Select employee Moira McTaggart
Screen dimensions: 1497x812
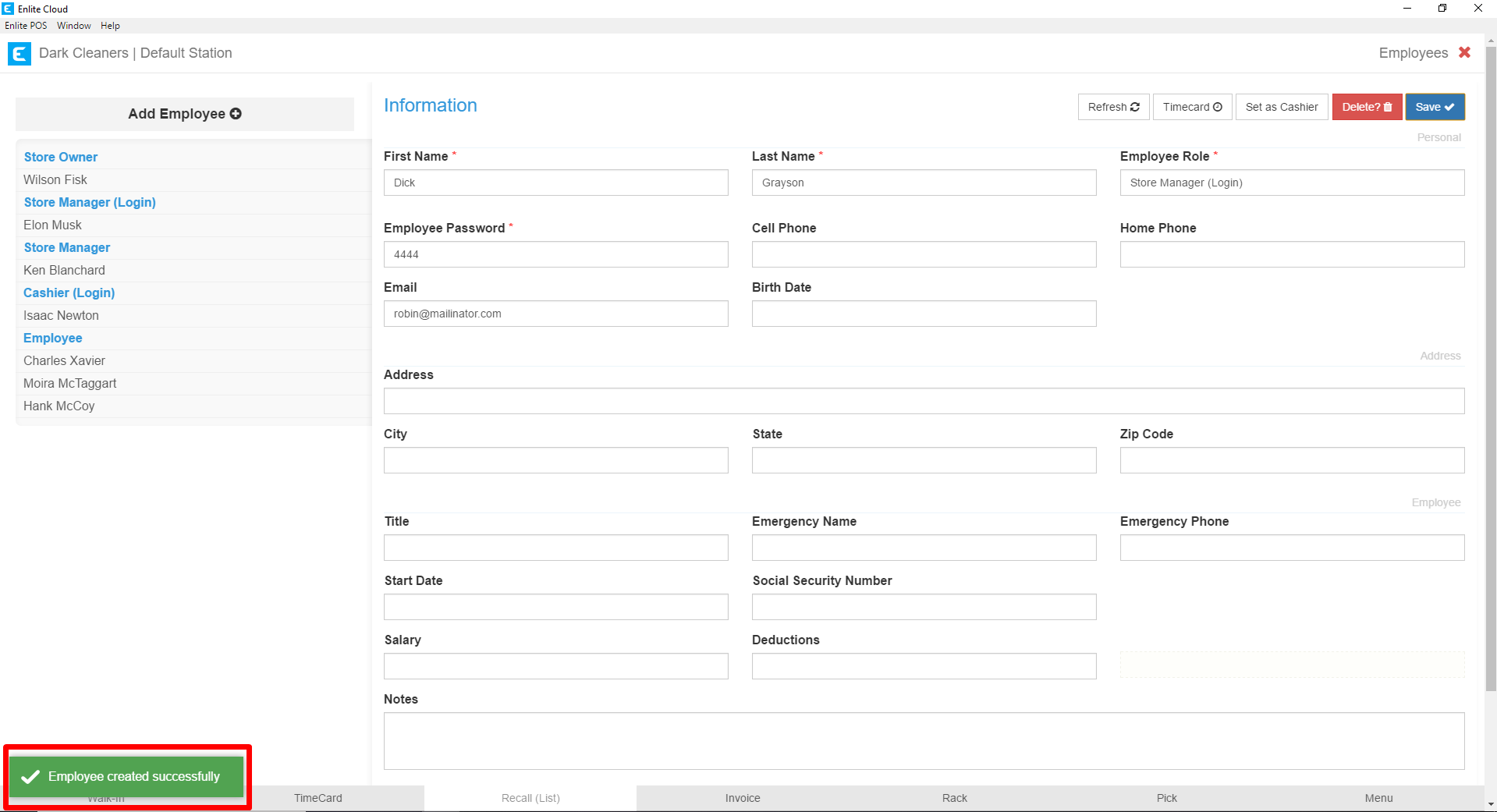click(x=193, y=384)
